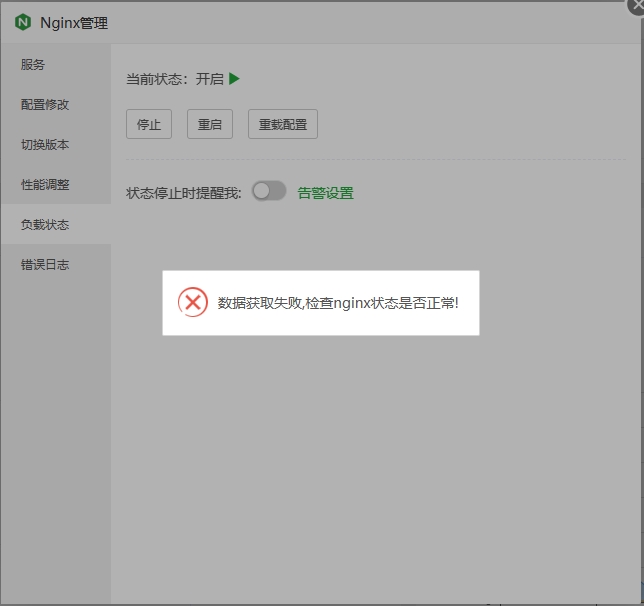Image resolution: width=644 pixels, height=606 pixels.
Task: View 错误日志 tab
Action: [55, 264]
